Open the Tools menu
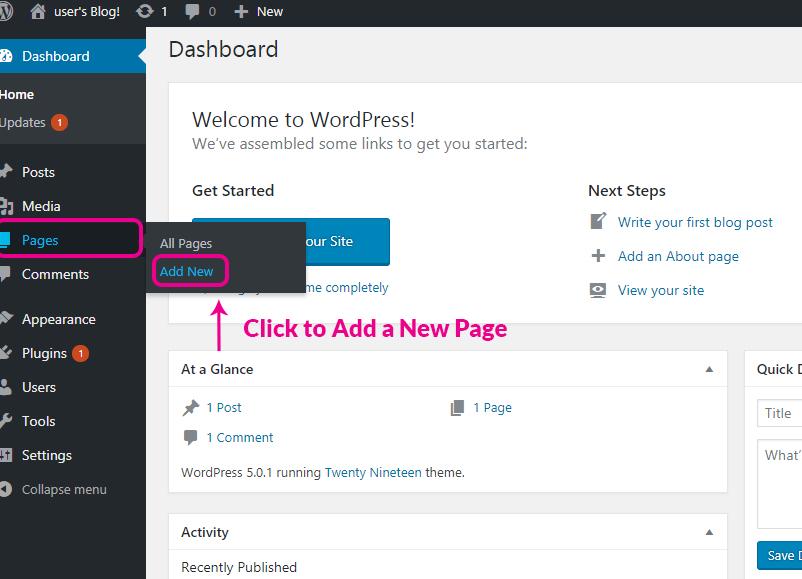This screenshot has height=579, width=802. pyautogui.click(x=73, y=421)
